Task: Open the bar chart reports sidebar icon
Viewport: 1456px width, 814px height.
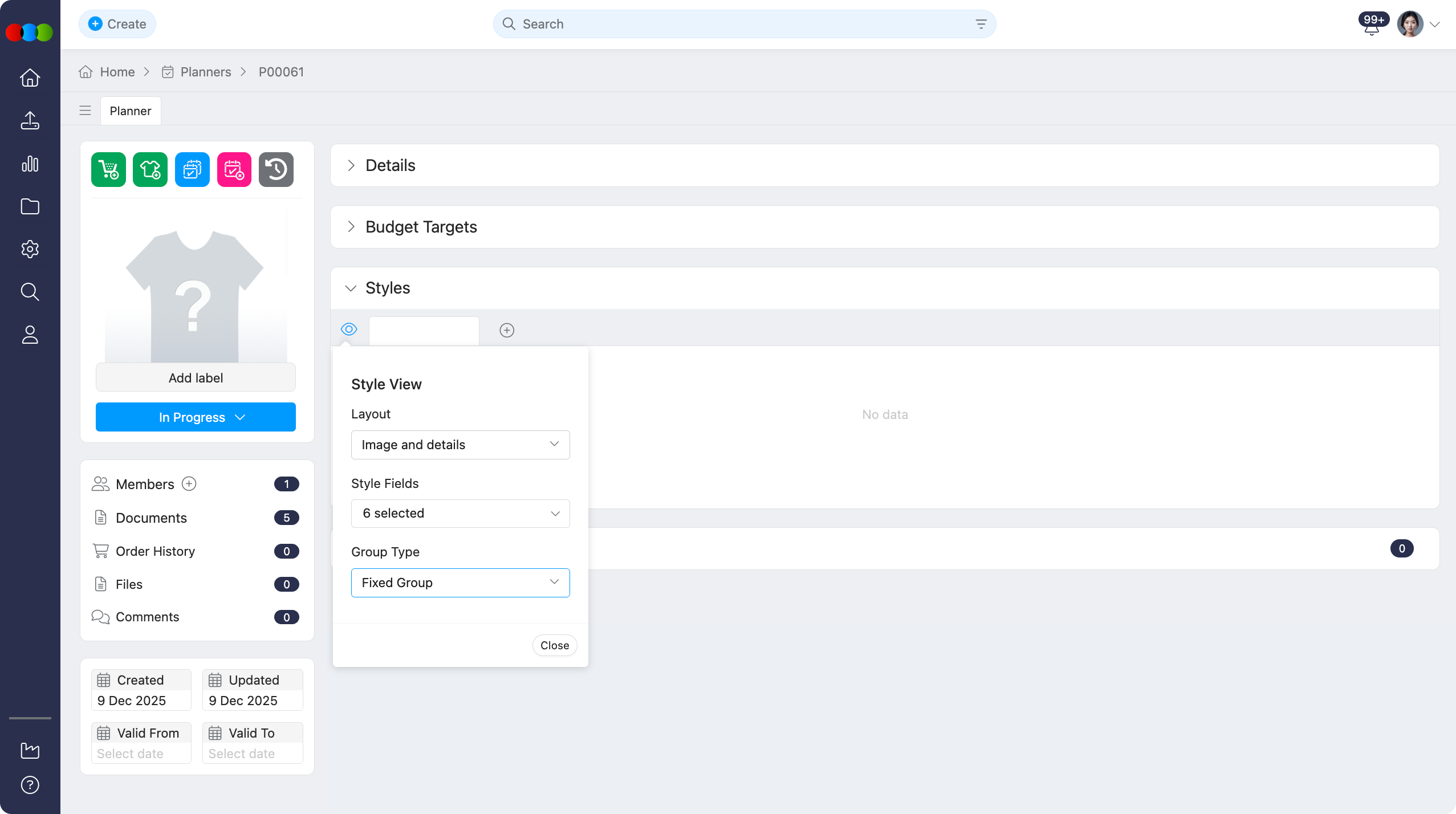Action: coord(30,164)
